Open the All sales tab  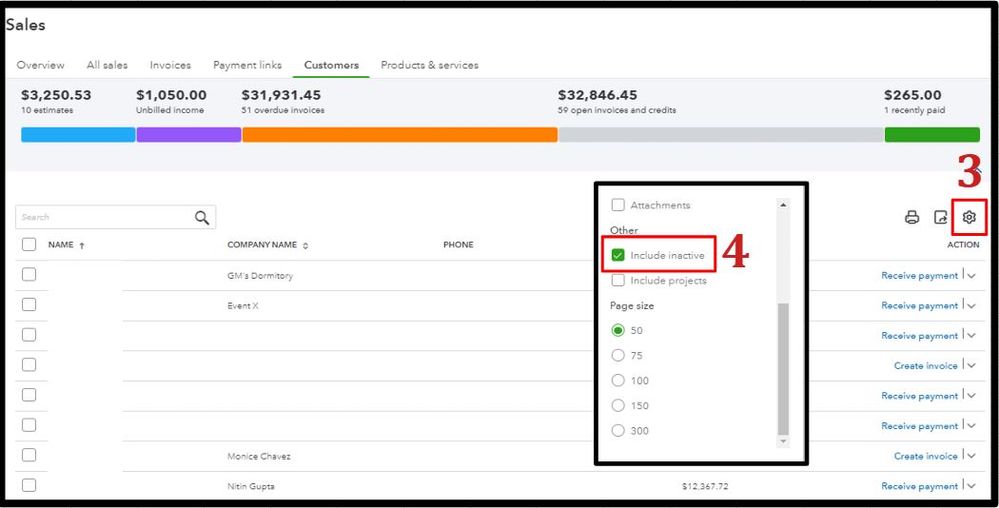(x=107, y=65)
